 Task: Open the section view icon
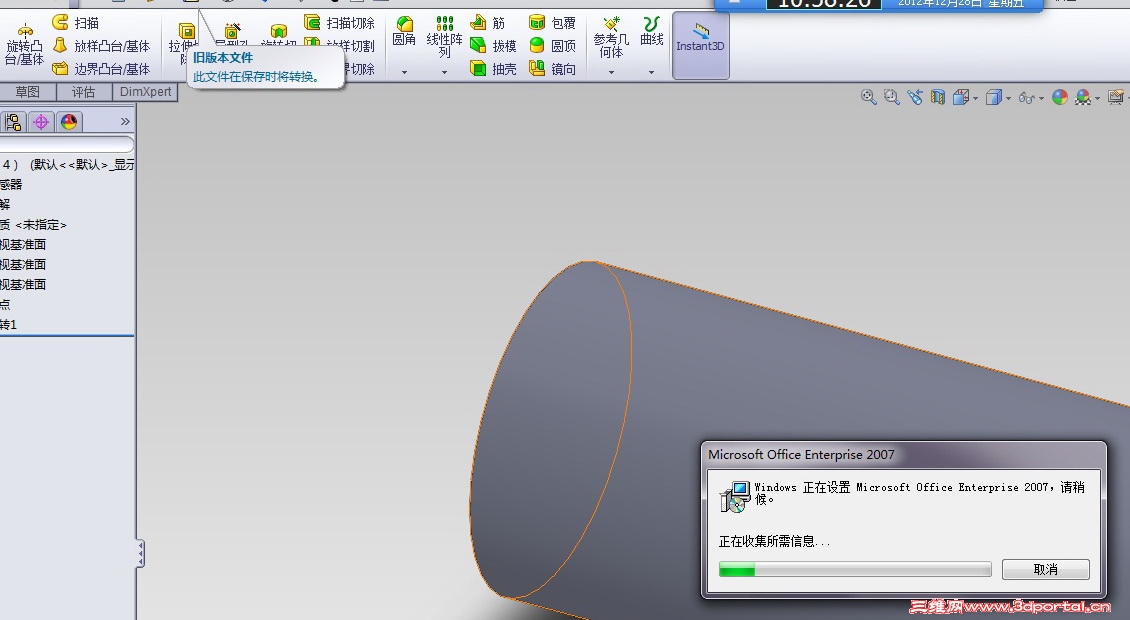click(x=938, y=97)
